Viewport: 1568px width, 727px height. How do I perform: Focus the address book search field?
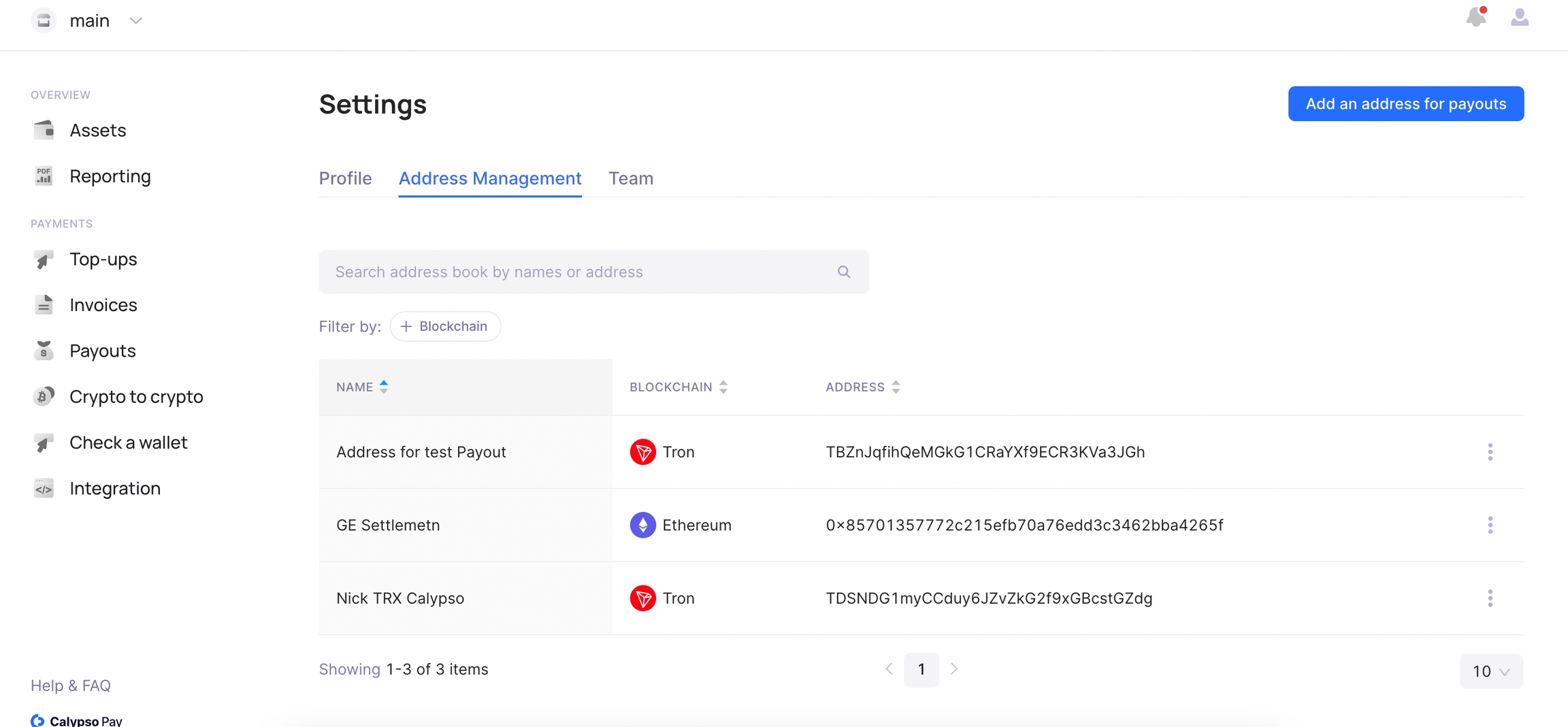(x=578, y=272)
